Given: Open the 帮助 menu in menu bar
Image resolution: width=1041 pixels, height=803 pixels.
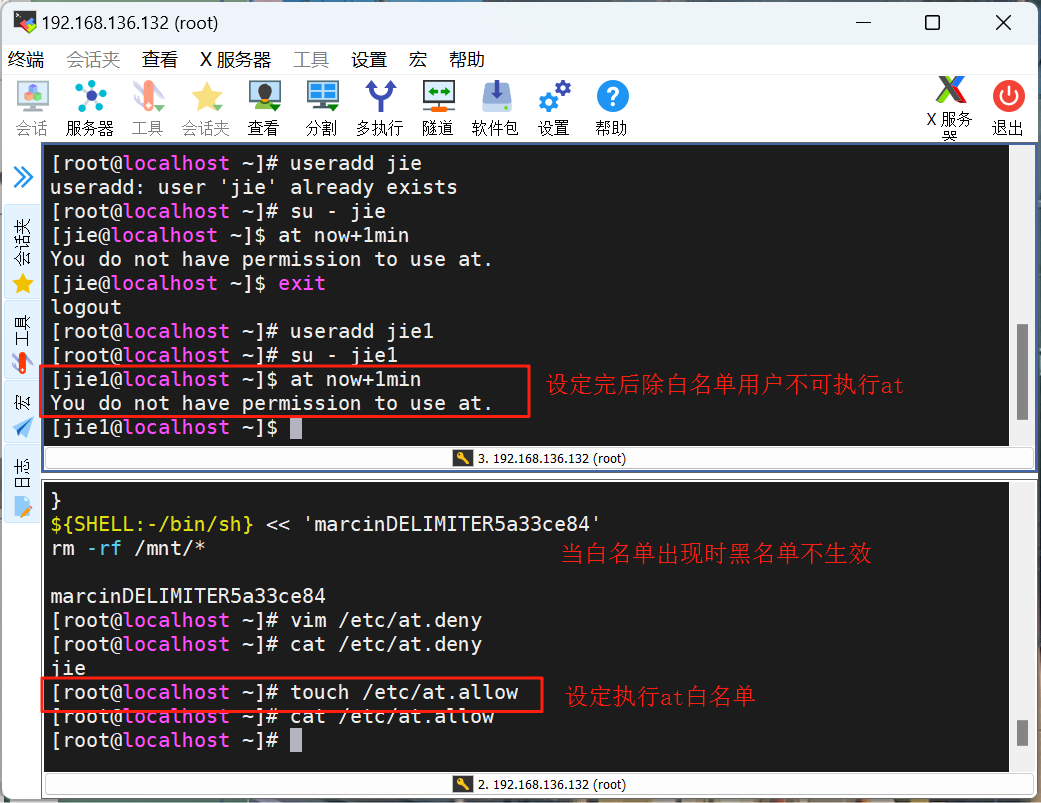Looking at the screenshot, I should [x=467, y=60].
